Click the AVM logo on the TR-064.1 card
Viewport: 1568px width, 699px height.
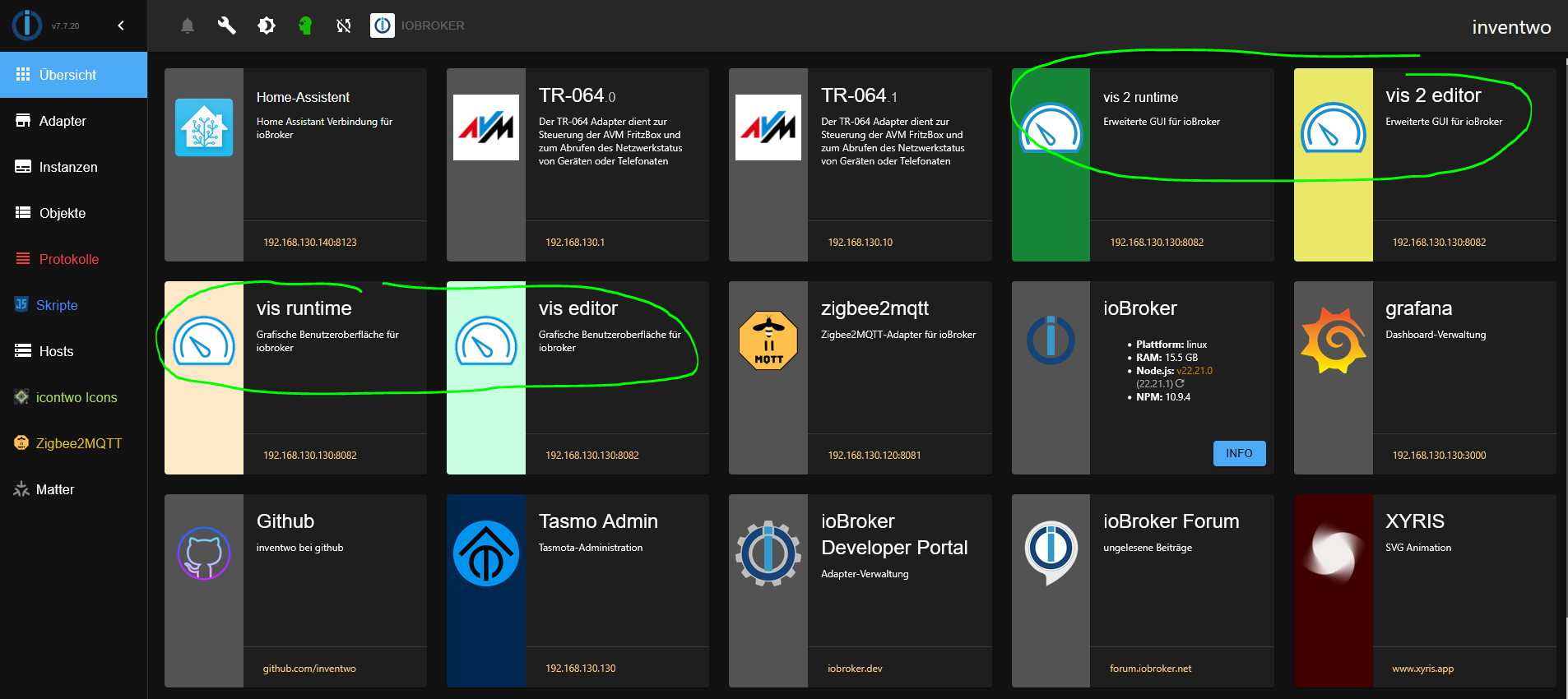point(768,127)
